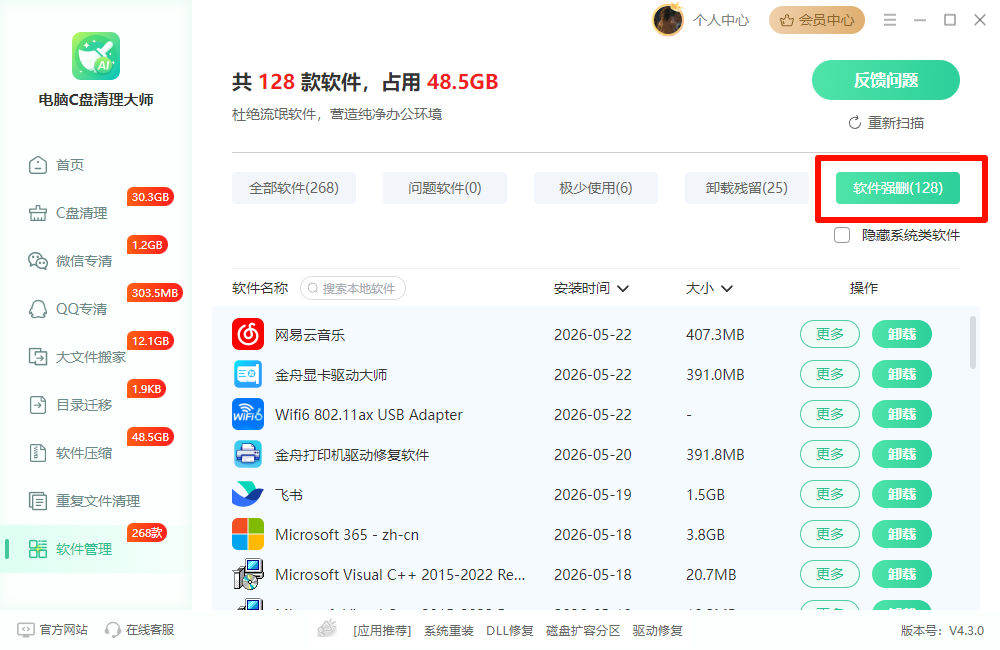1000x650 pixels.
Task: Switch to the 极少使用(6) tab
Action: tap(596, 188)
